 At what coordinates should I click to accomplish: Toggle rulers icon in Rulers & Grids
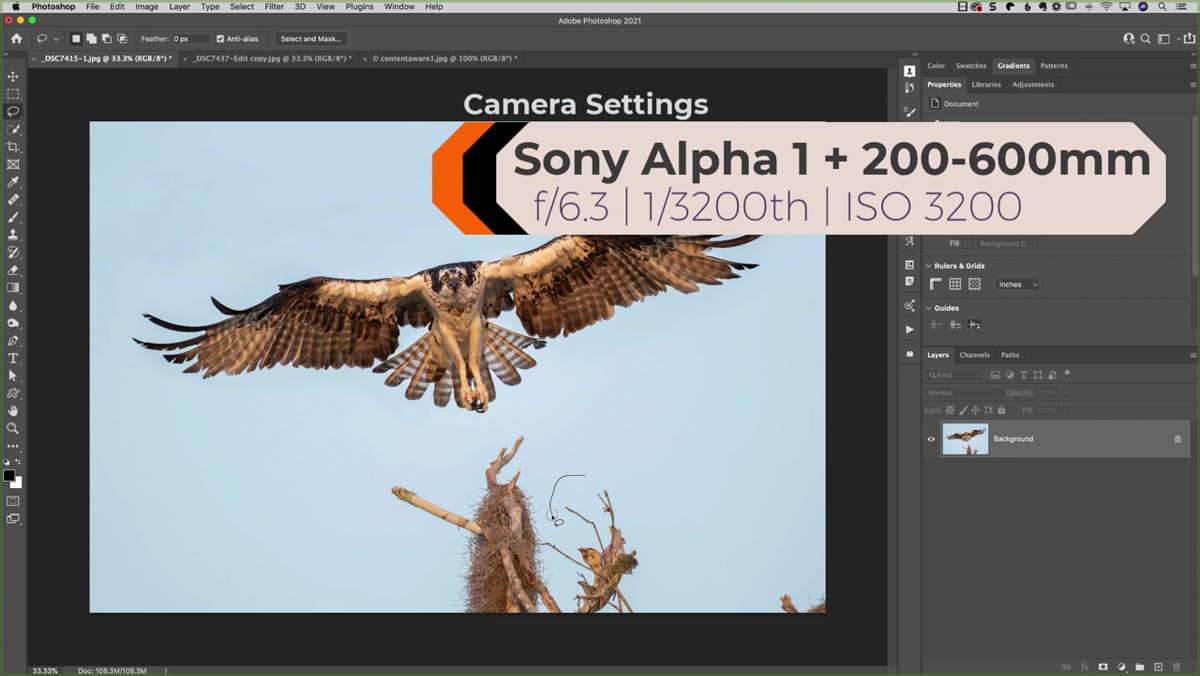click(x=936, y=284)
